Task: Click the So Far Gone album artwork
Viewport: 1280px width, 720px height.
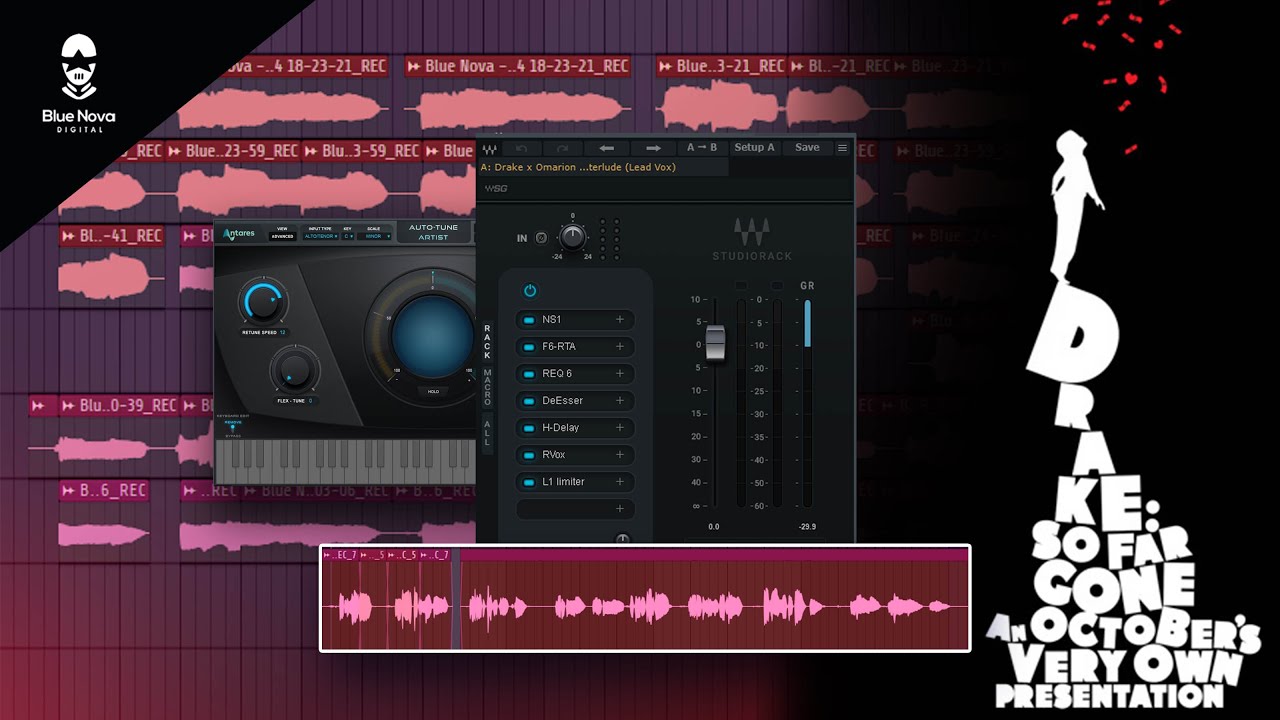Action: click(x=1122, y=355)
